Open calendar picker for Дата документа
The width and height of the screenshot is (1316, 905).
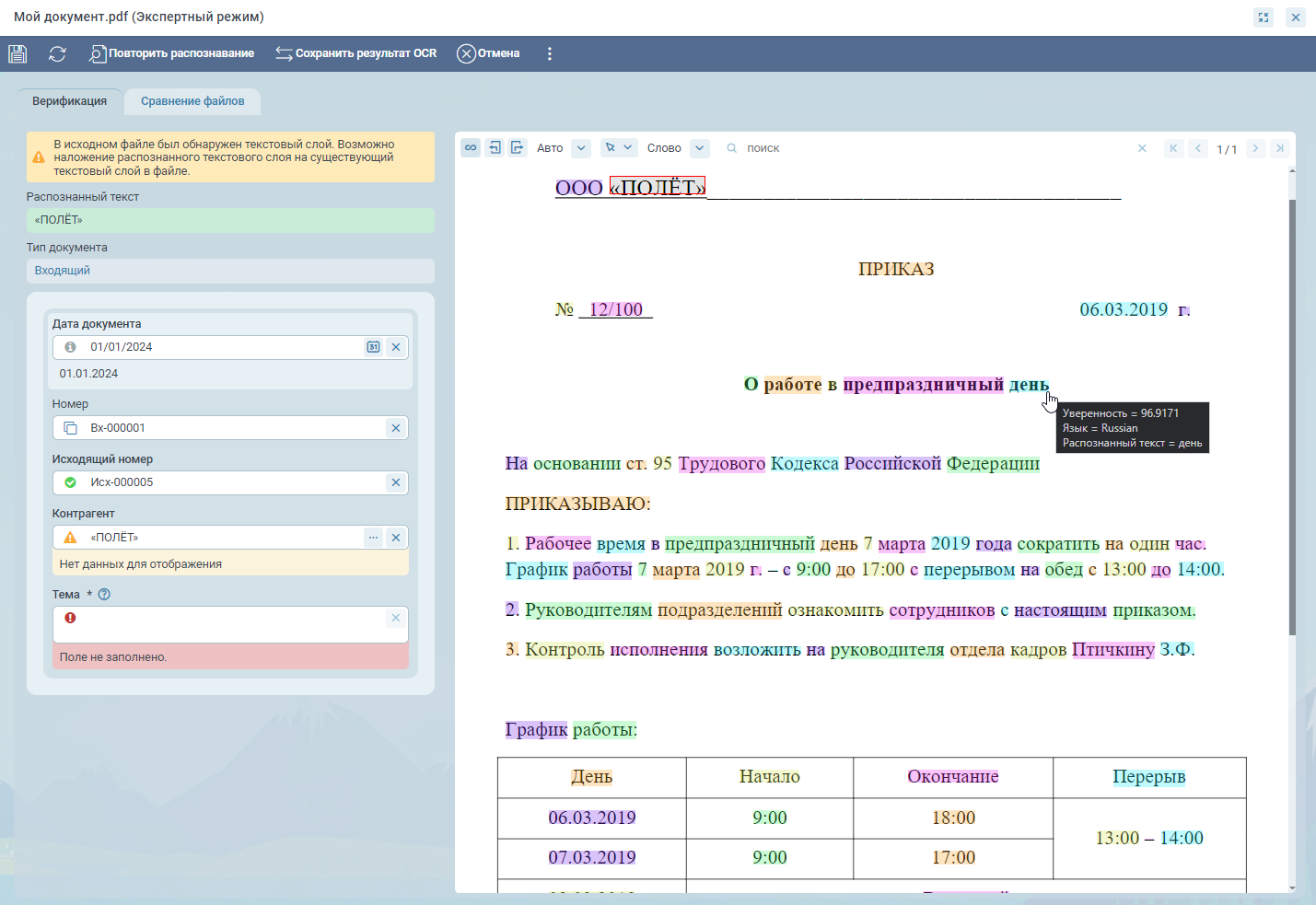point(373,347)
